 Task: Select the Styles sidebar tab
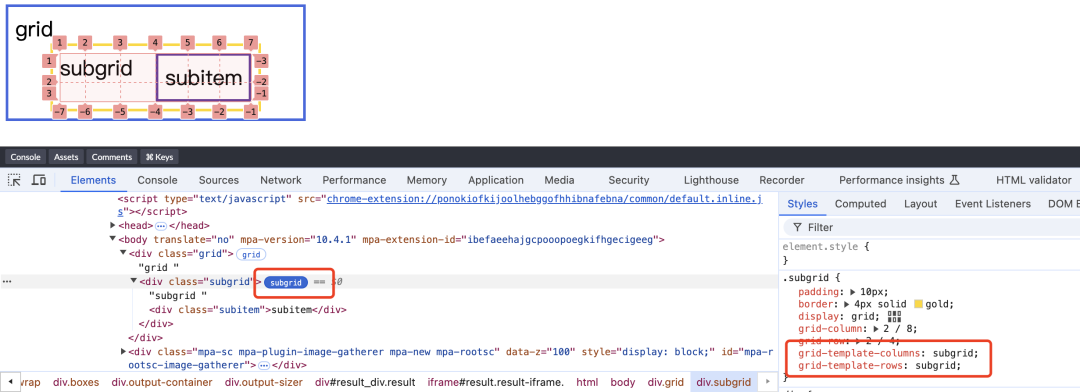tap(802, 204)
